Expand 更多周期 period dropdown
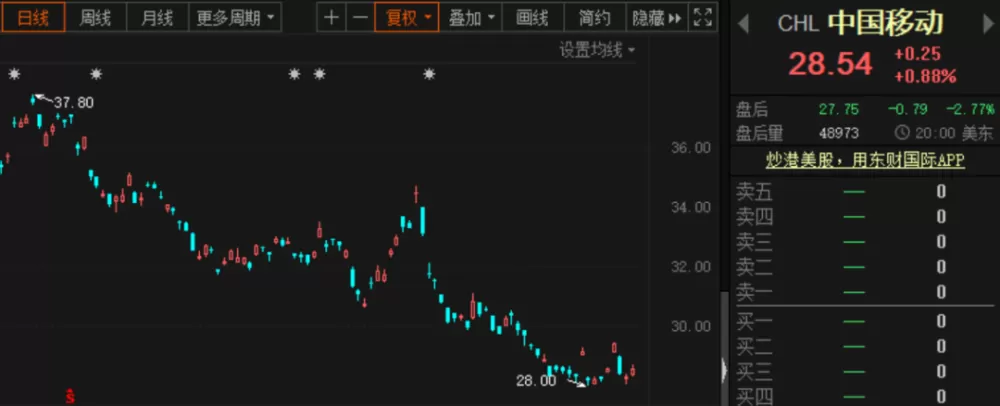This screenshot has width=1000, height=406. click(x=235, y=17)
